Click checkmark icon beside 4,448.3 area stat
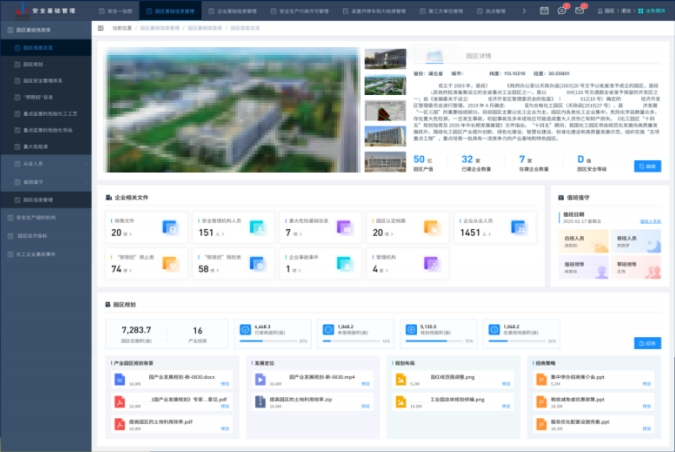The height and width of the screenshot is (452, 675). 245,330
